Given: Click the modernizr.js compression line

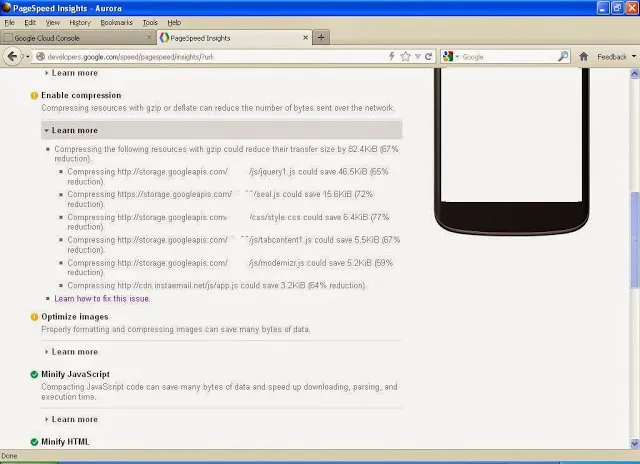Looking at the screenshot, I should point(230,268).
